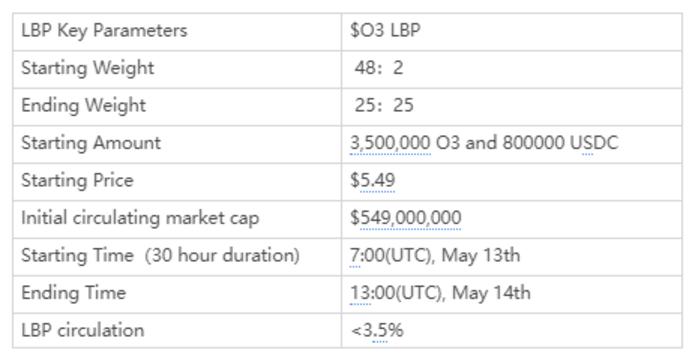Screen dimensions: 694x360
Task: Click the 'Ending Weight' label
Action: (84, 105)
